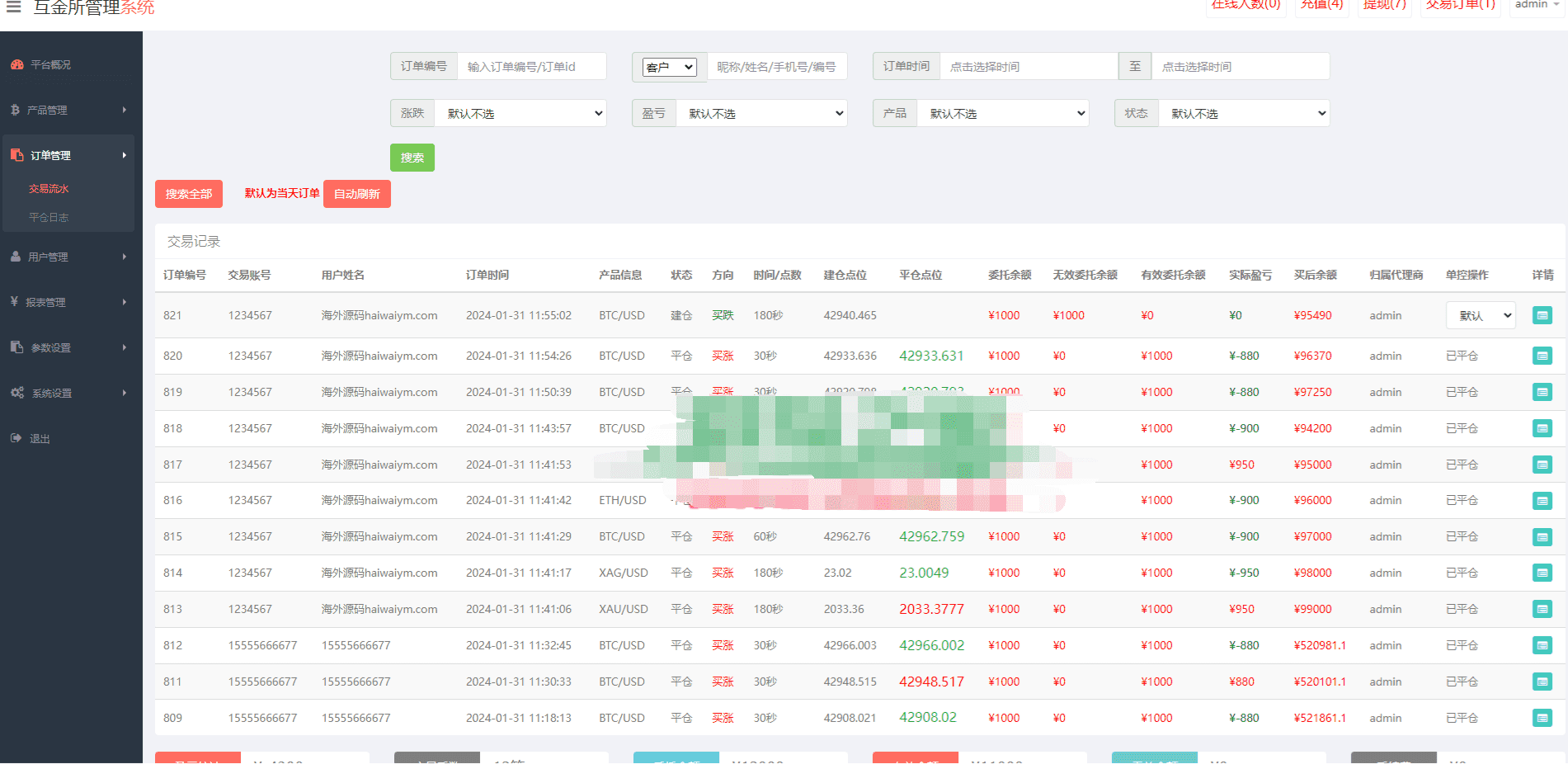Image resolution: width=1568 pixels, height=769 pixels.
Task: Click the 订单编号 input field
Action: point(532,66)
